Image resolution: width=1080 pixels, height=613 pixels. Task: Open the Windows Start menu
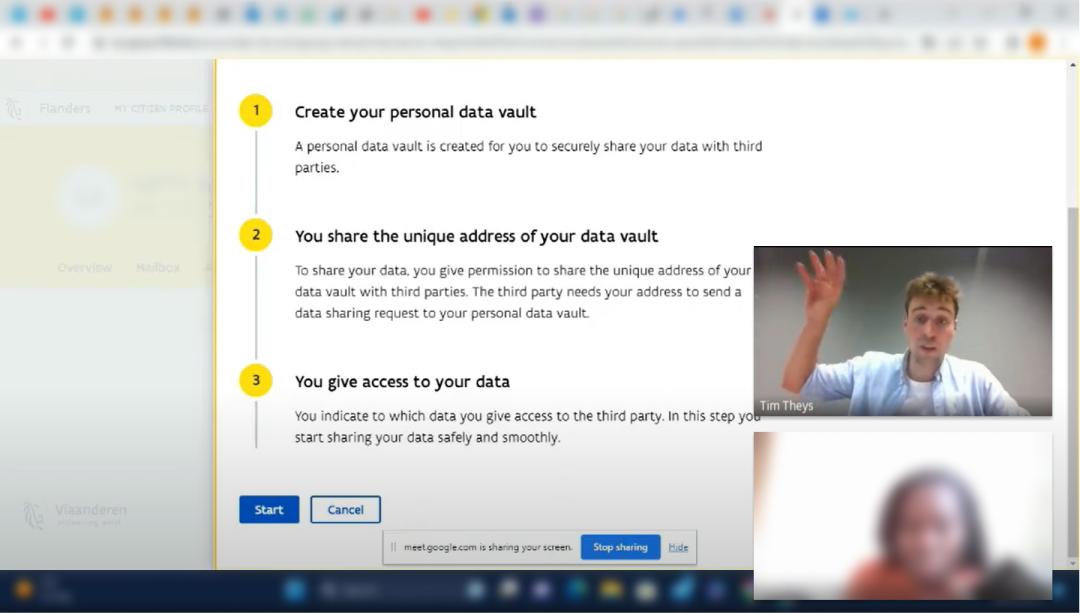coord(294,590)
